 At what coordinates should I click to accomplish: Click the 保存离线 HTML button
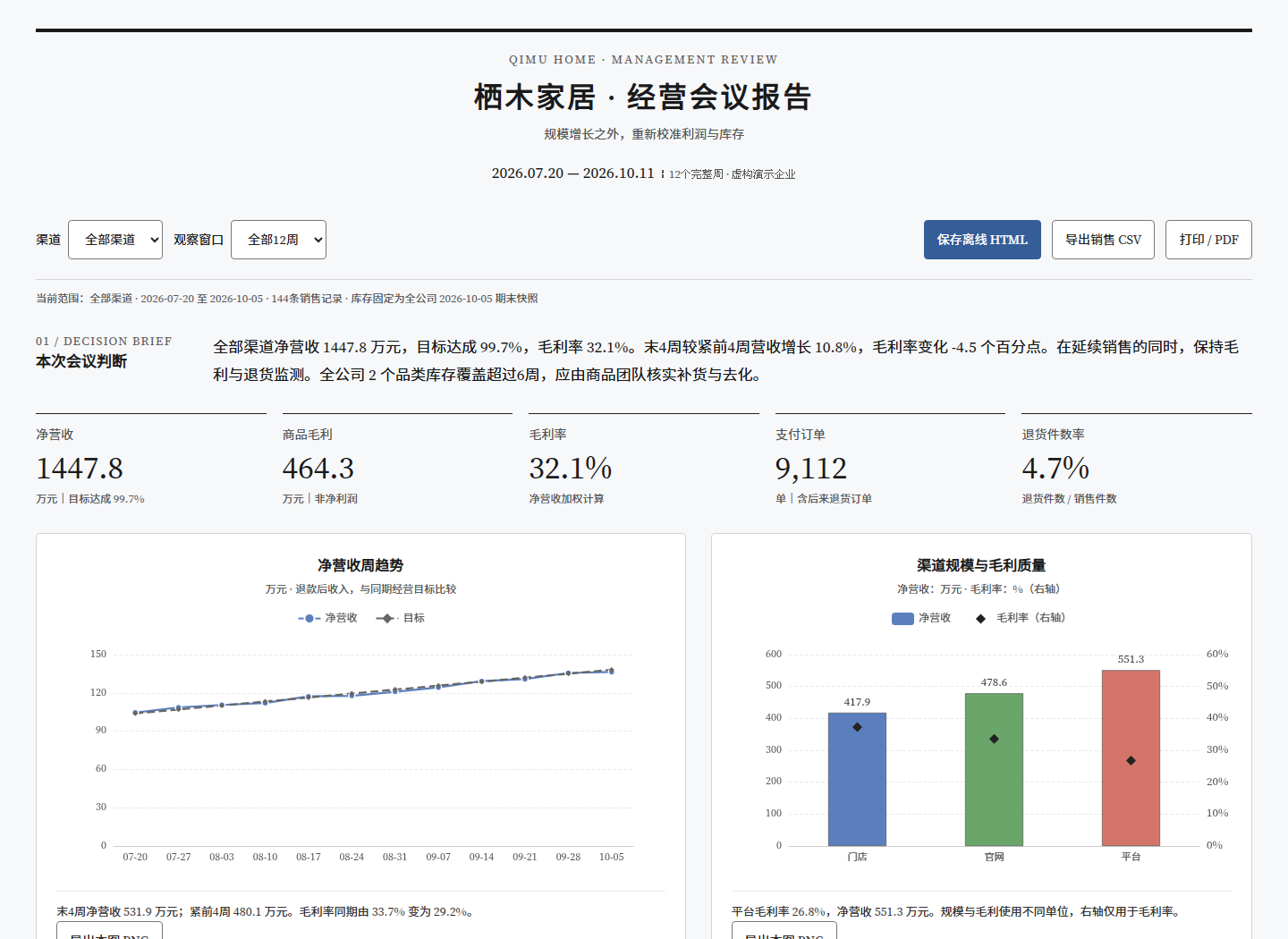point(982,240)
